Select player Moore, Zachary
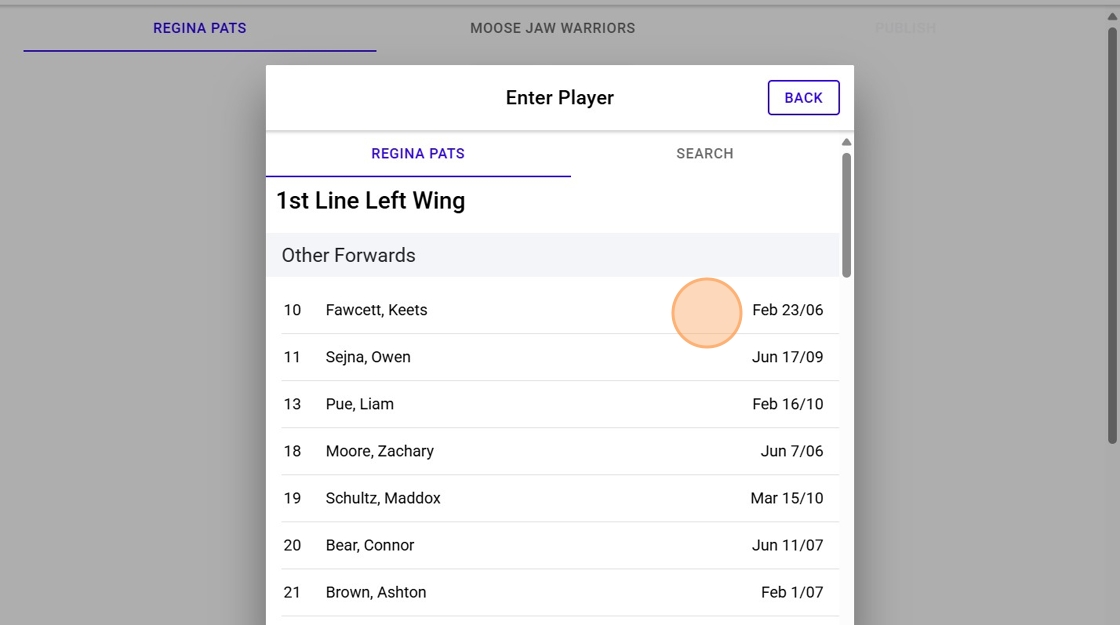This screenshot has width=1120, height=625. (380, 451)
